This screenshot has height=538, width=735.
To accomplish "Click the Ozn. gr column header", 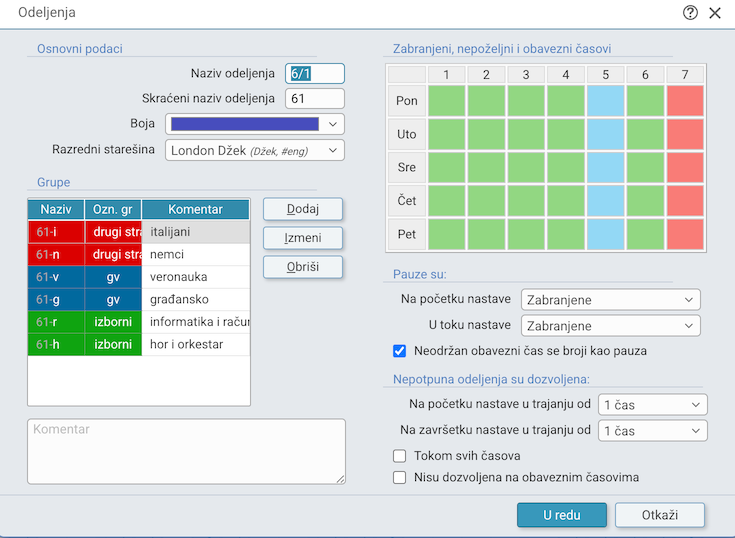I will tap(113, 209).
